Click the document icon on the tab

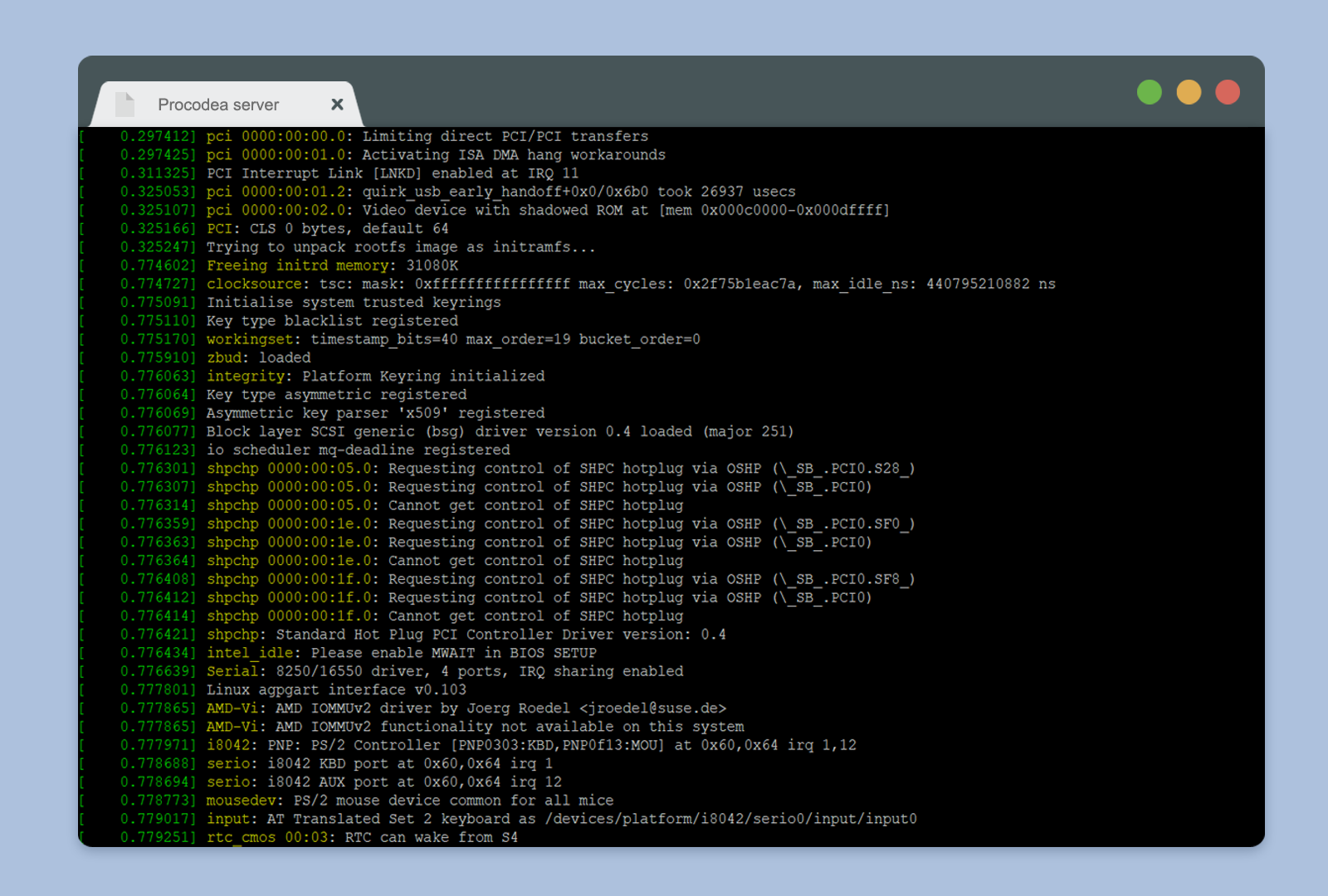[x=124, y=105]
